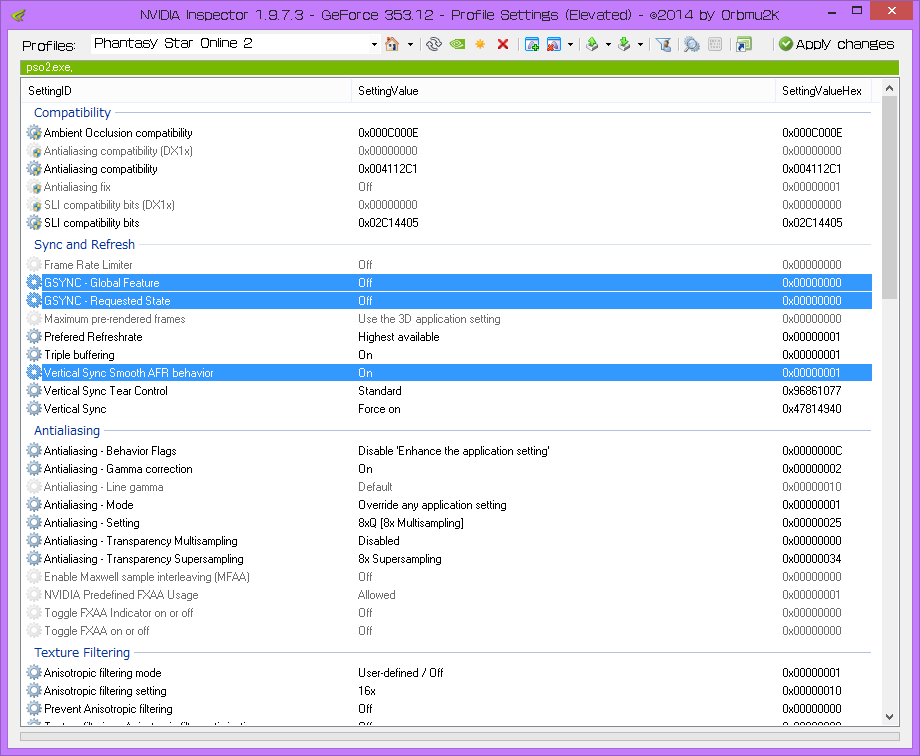Open the import profiles dropdown arrow

(x=640, y=45)
